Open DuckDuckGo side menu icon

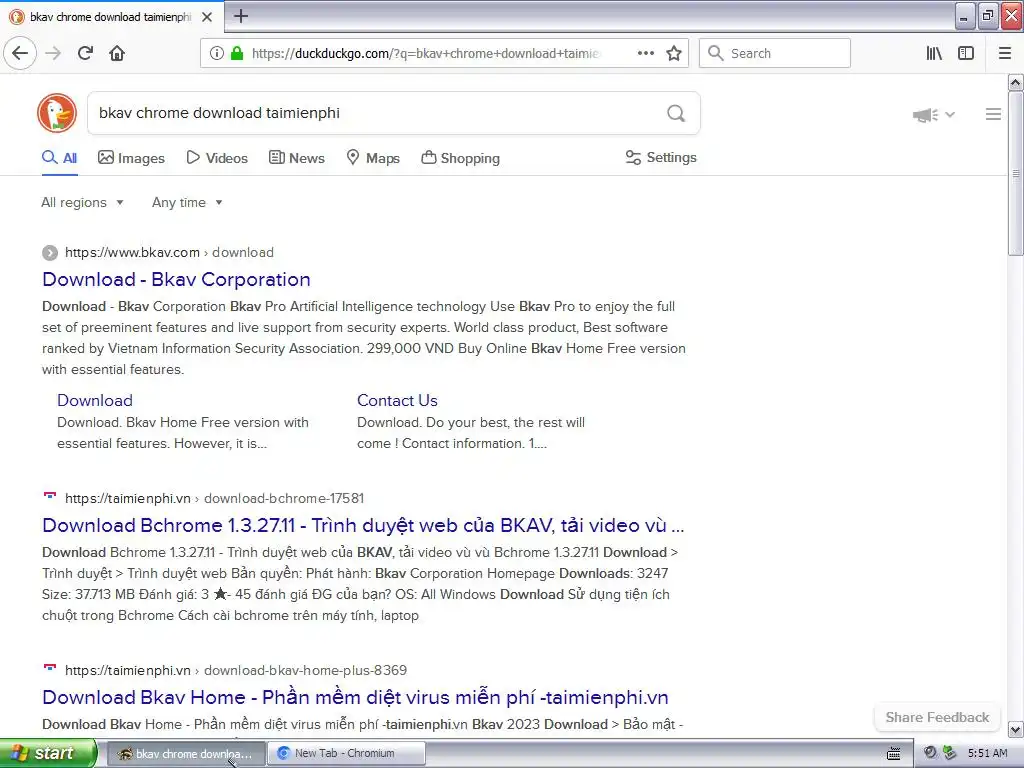pyautogui.click(x=993, y=114)
